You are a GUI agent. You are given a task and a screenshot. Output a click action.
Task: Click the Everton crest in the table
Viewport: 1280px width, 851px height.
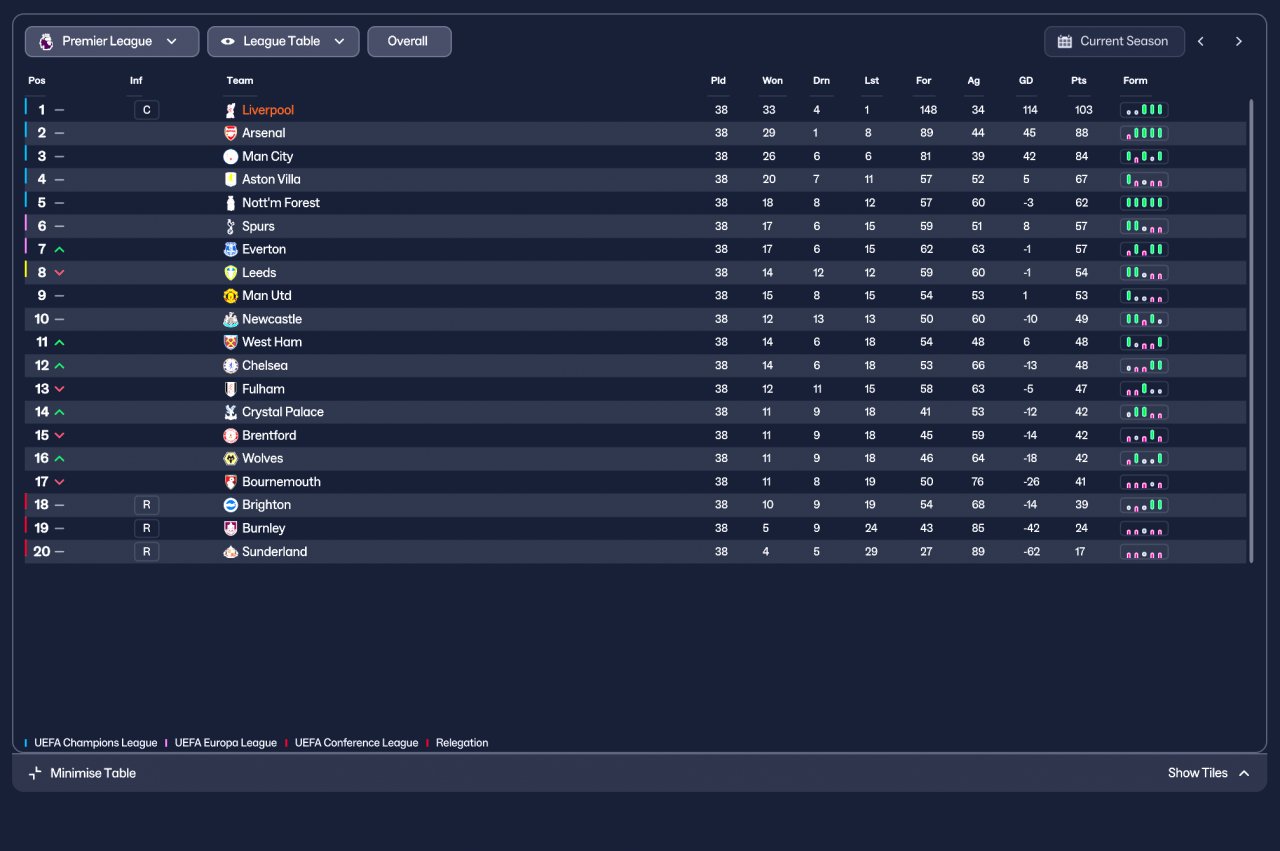tap(231, 249)
